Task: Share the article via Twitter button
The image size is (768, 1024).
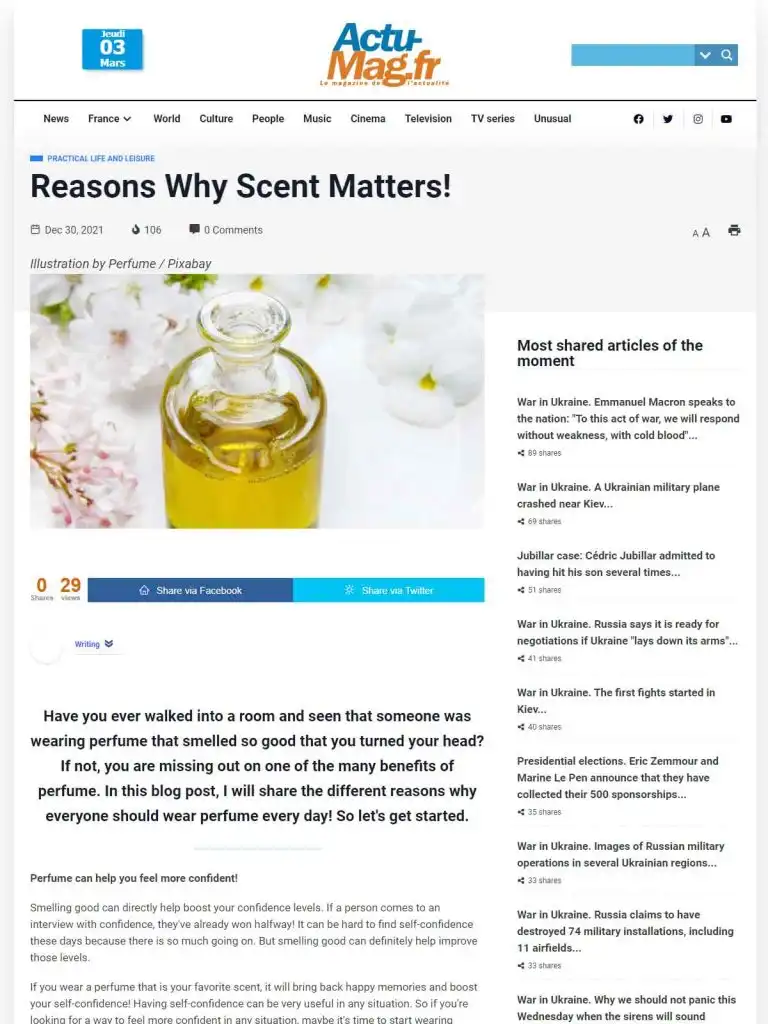Action: tap(389, 590)
